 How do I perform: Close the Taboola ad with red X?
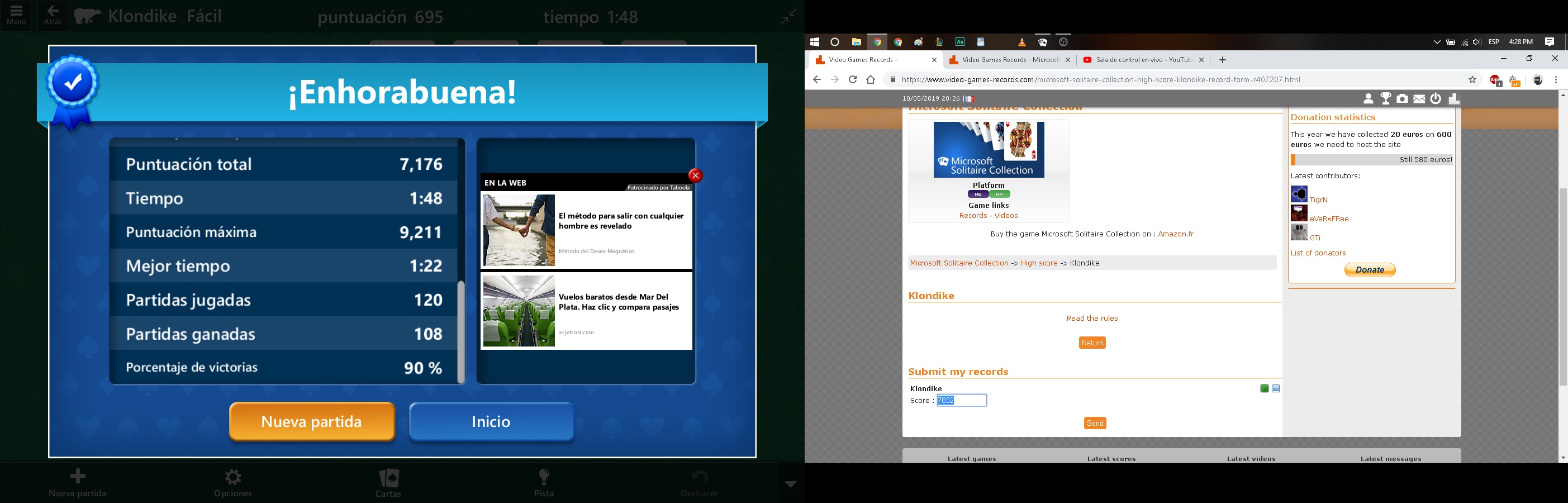[x=695, y=175]
